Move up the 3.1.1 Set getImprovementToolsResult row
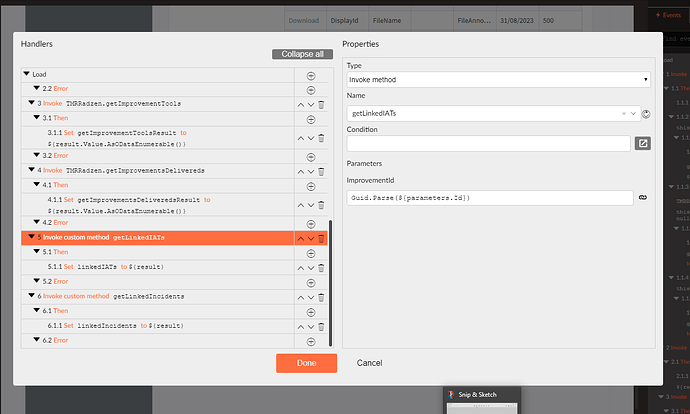 (x=301, y=138)
